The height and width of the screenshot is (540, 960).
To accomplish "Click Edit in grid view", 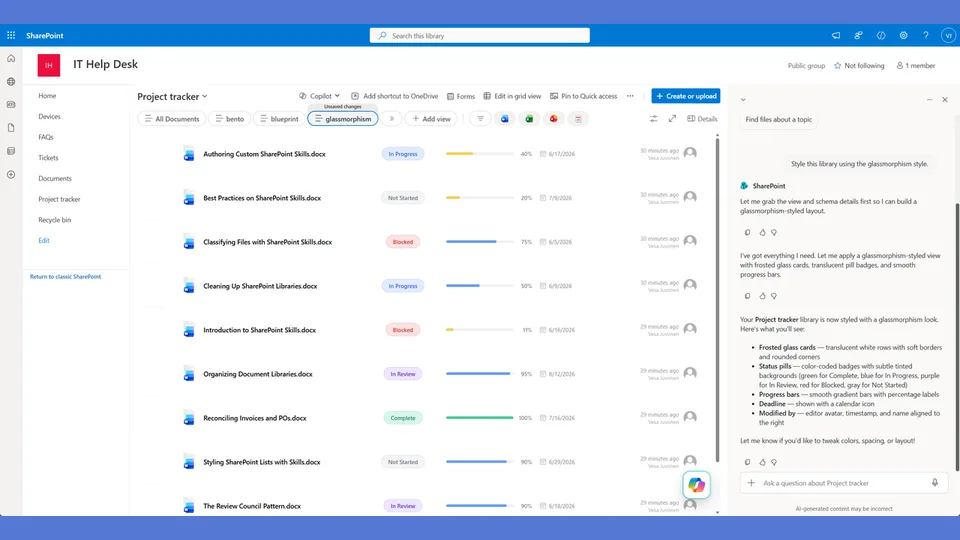I will coord(512,96).
